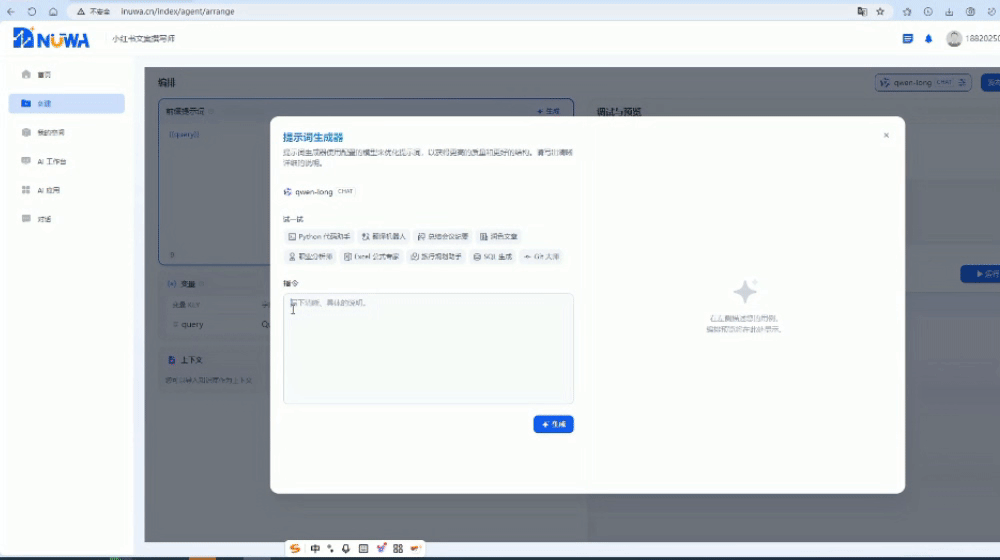This screenshot has height=560, width=1000.
Task: Bookmark the page with the star icon
Action: (x=880, y=11)
